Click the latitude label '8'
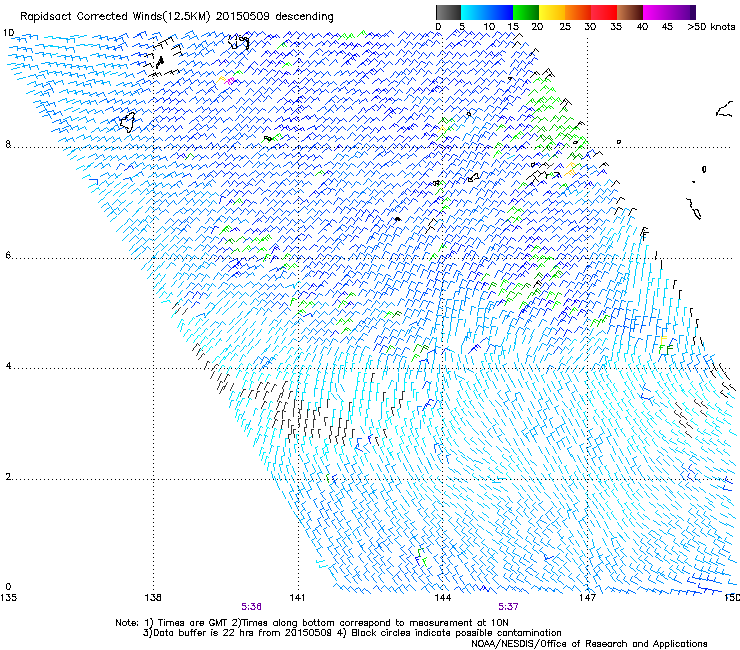This screenshot has width=740, height=650. click(x=8, y=144)
